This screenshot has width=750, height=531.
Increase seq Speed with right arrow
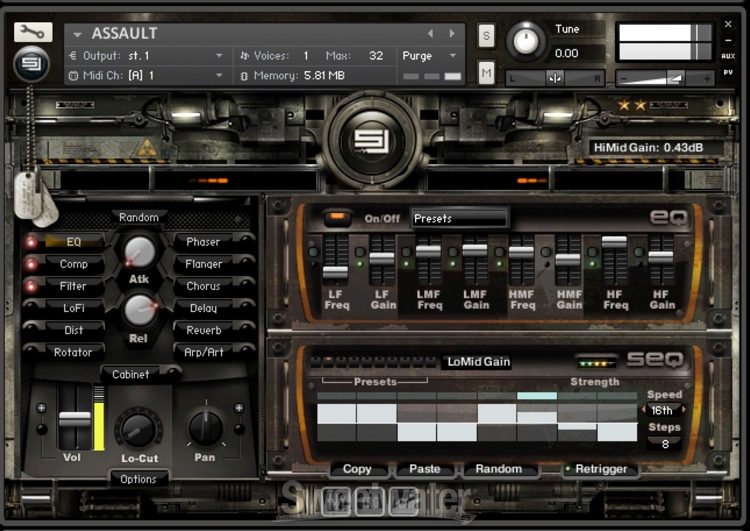click(x=684, y=410)
